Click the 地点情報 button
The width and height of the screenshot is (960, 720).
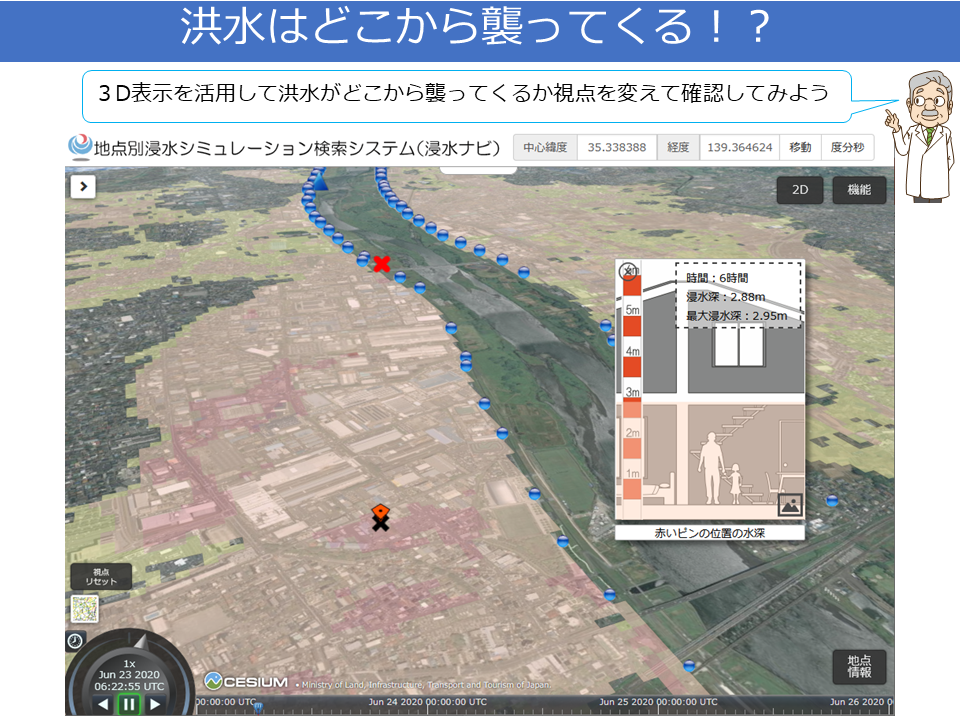(x=858, y=666)
